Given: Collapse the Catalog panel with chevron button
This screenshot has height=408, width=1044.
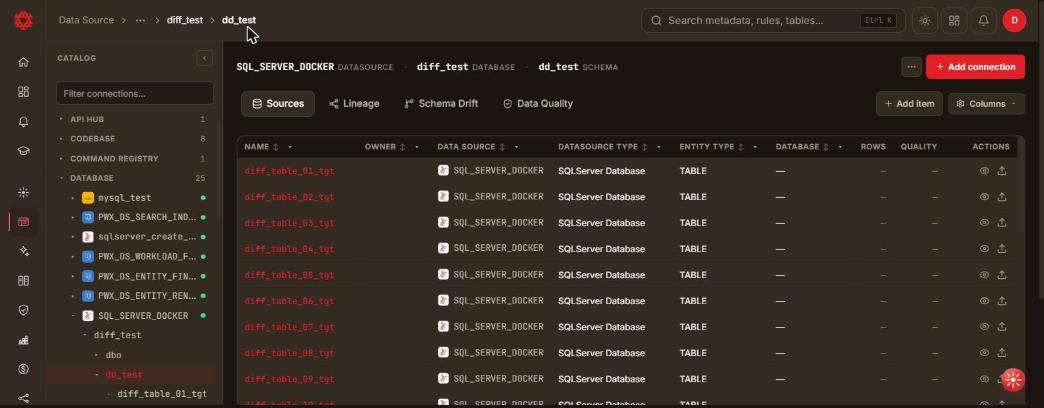Looking at the screenshot, I should coord(204,58).
